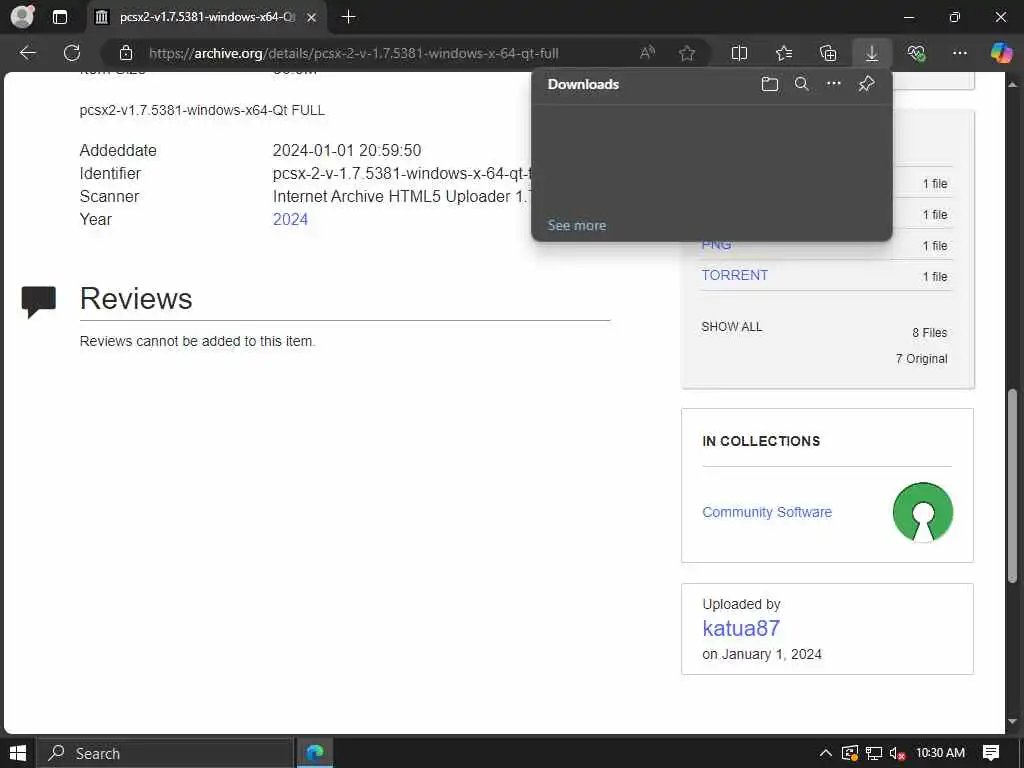Open the notification center icon
Image resolution: width=1024 pixels, height=768 pixels.
coord(991,753)
